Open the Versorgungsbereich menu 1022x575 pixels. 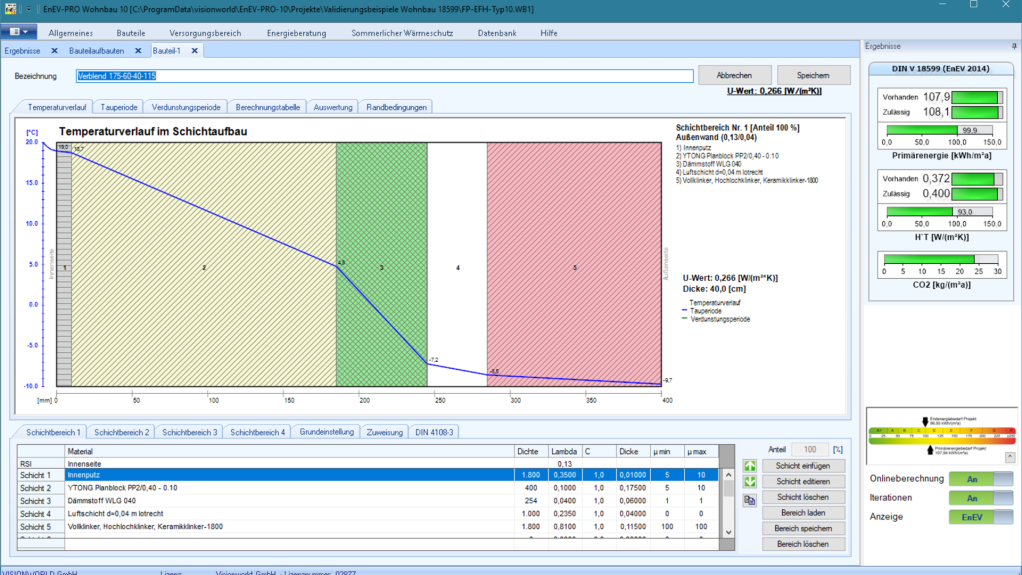tap(205, 33)
